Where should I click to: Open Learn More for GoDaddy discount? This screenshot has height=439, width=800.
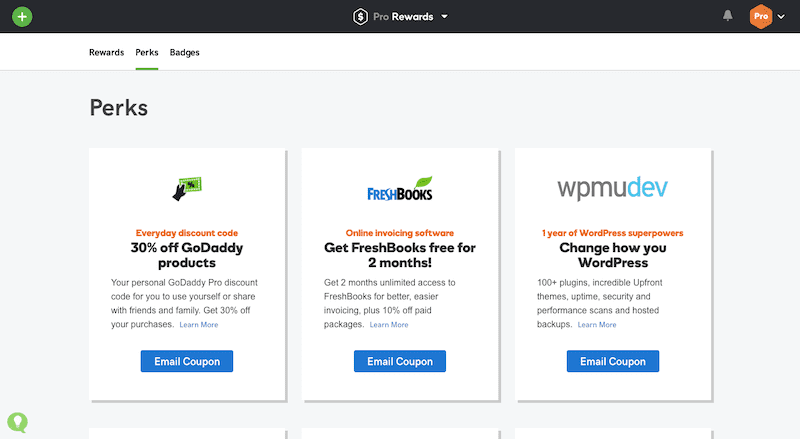[198, 325]
